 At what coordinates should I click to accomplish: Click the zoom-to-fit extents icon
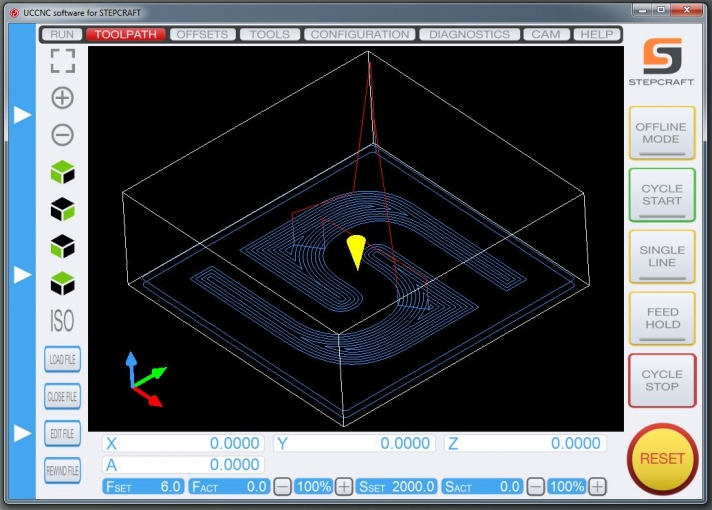pos(62,60)
